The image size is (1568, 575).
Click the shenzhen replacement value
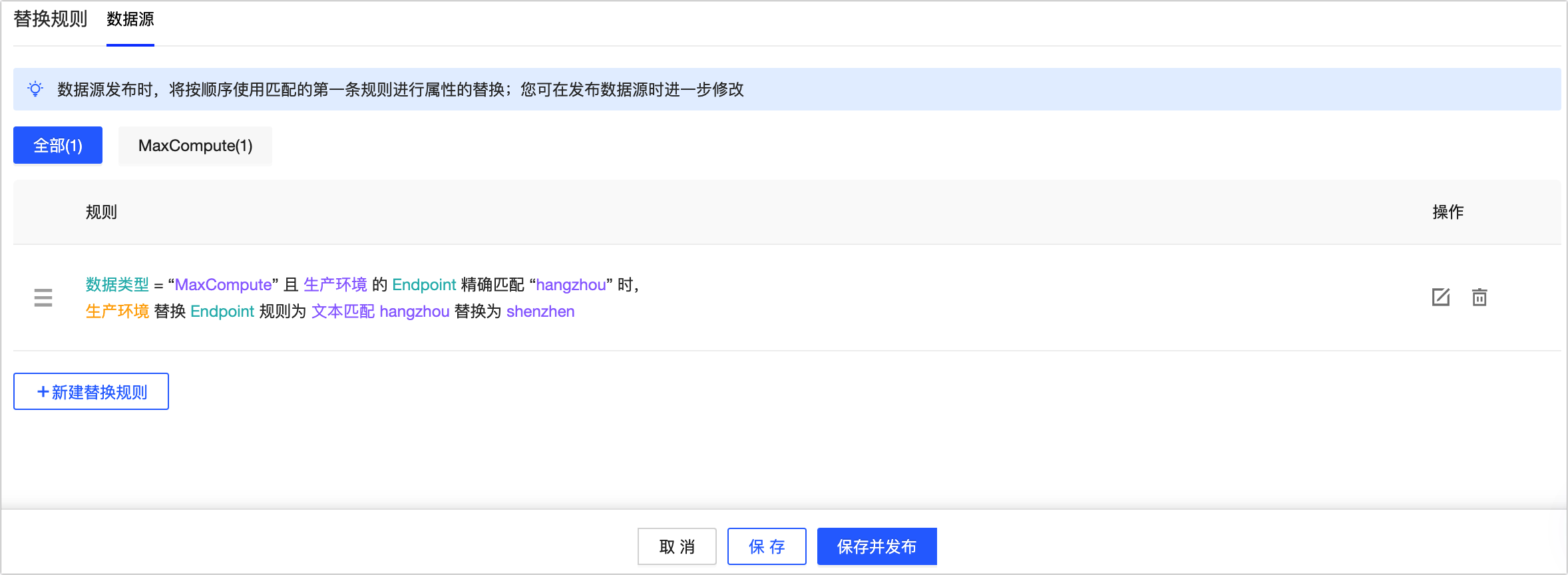(x=540, y=311)
